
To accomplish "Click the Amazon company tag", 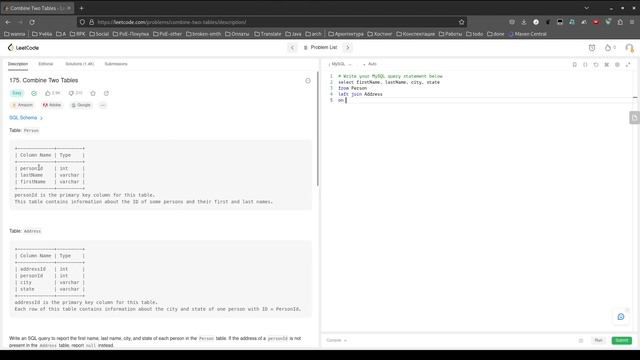I will pyautogui.click(x=22, y=105).
